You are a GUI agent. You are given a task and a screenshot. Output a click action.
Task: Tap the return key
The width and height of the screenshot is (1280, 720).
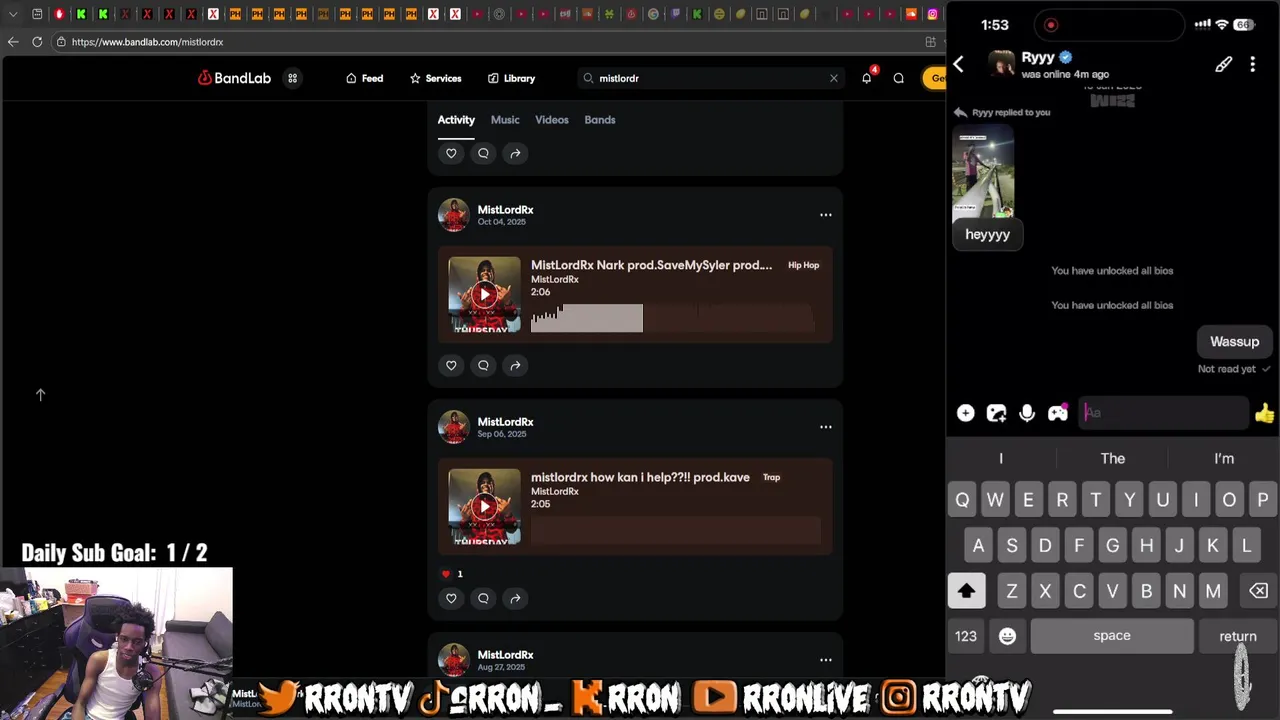[x=1238, y=636]
